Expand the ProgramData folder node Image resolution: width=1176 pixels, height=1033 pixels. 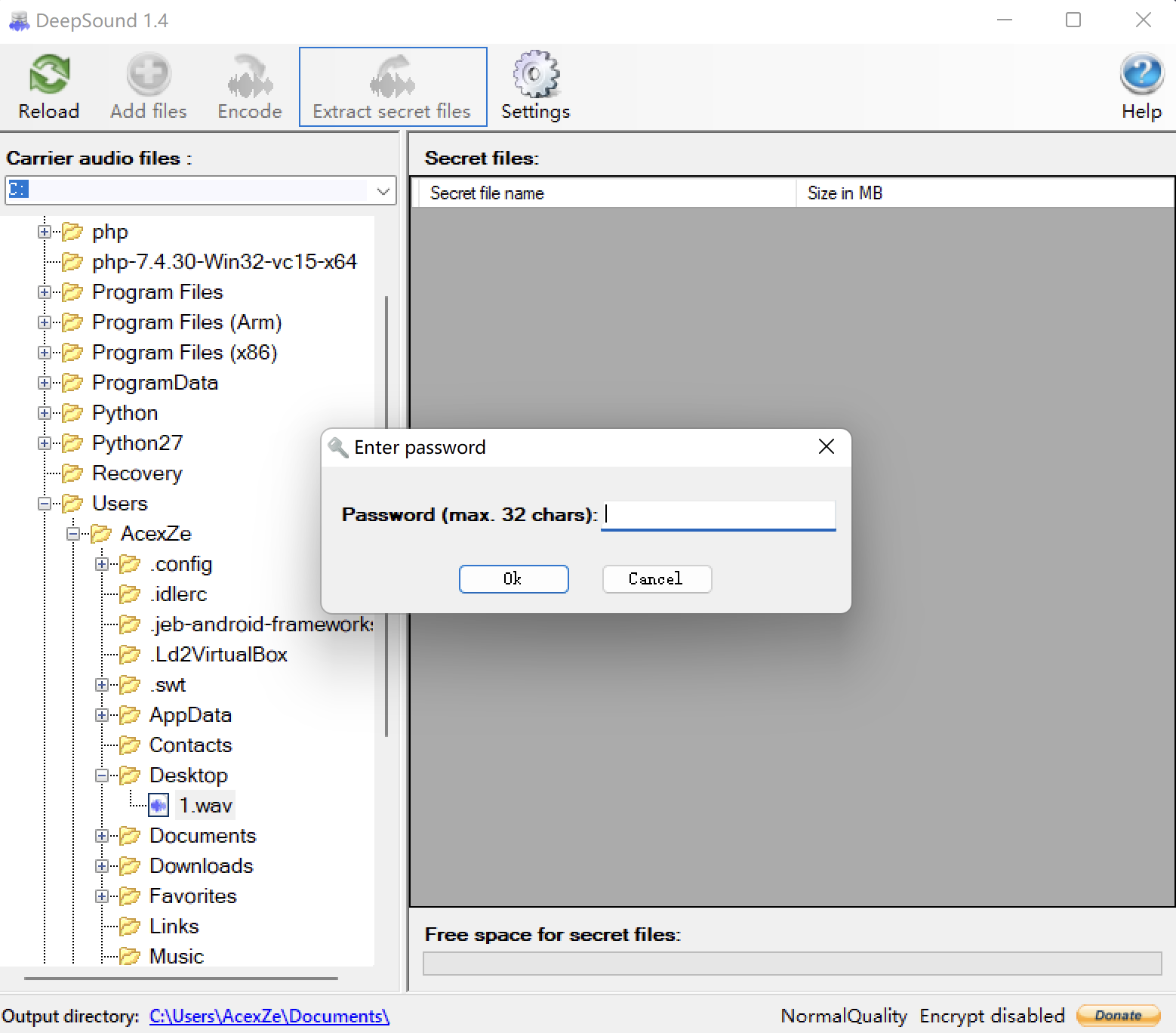point(45,383)
